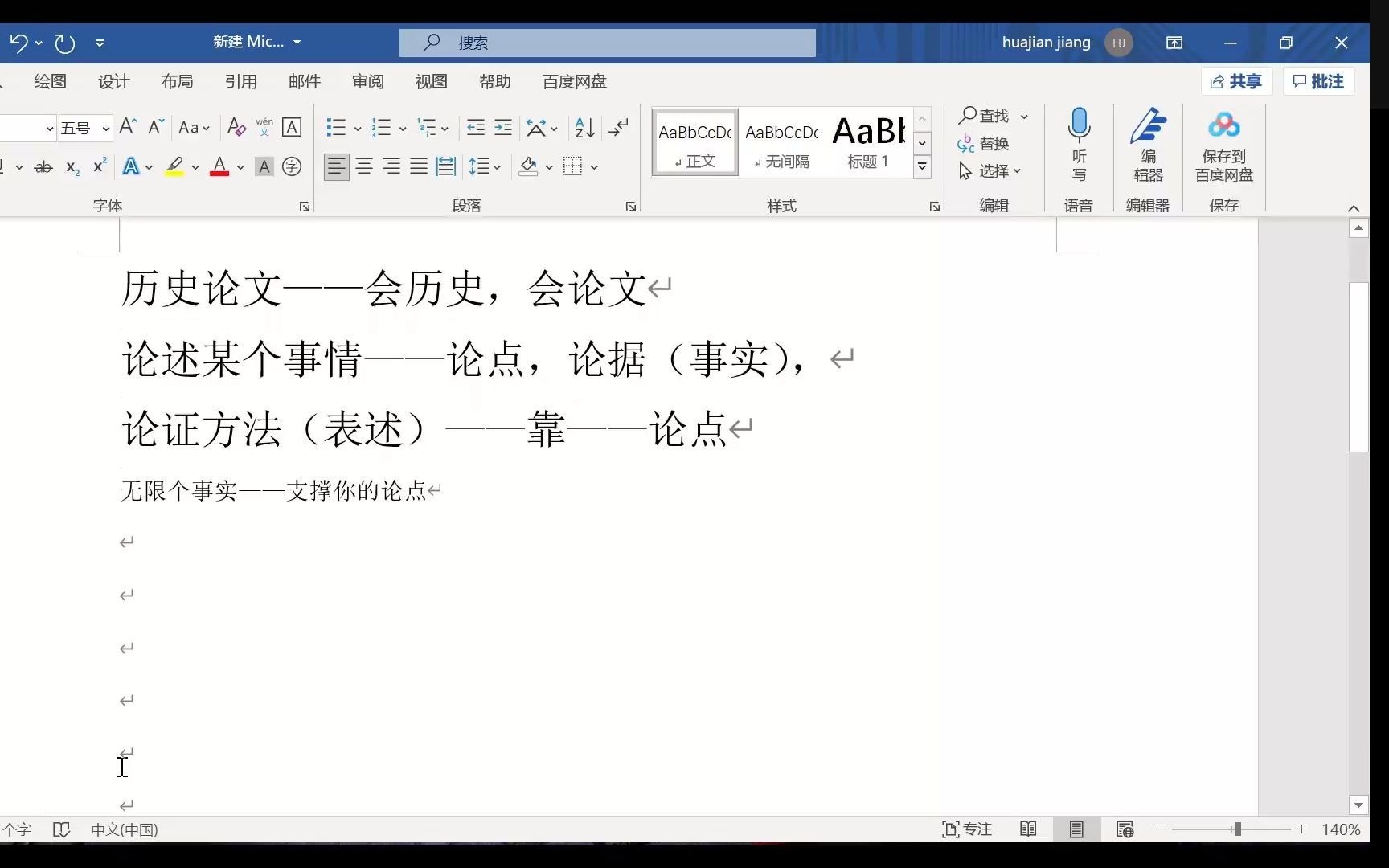
Task: Open the borders dropdown arrow
Action: tap(594, 167)
